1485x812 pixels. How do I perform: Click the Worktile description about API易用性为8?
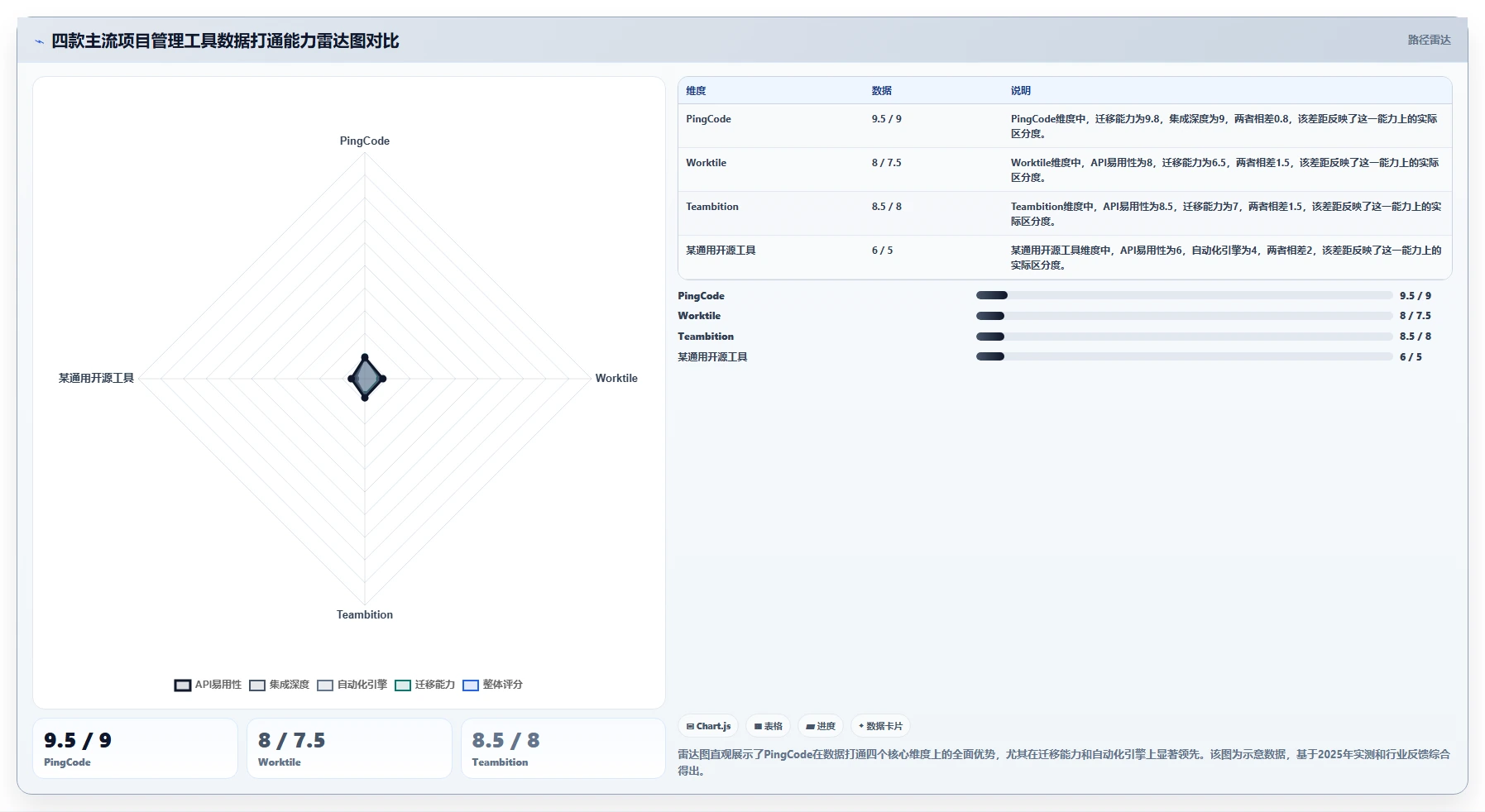click(1224, 170)
